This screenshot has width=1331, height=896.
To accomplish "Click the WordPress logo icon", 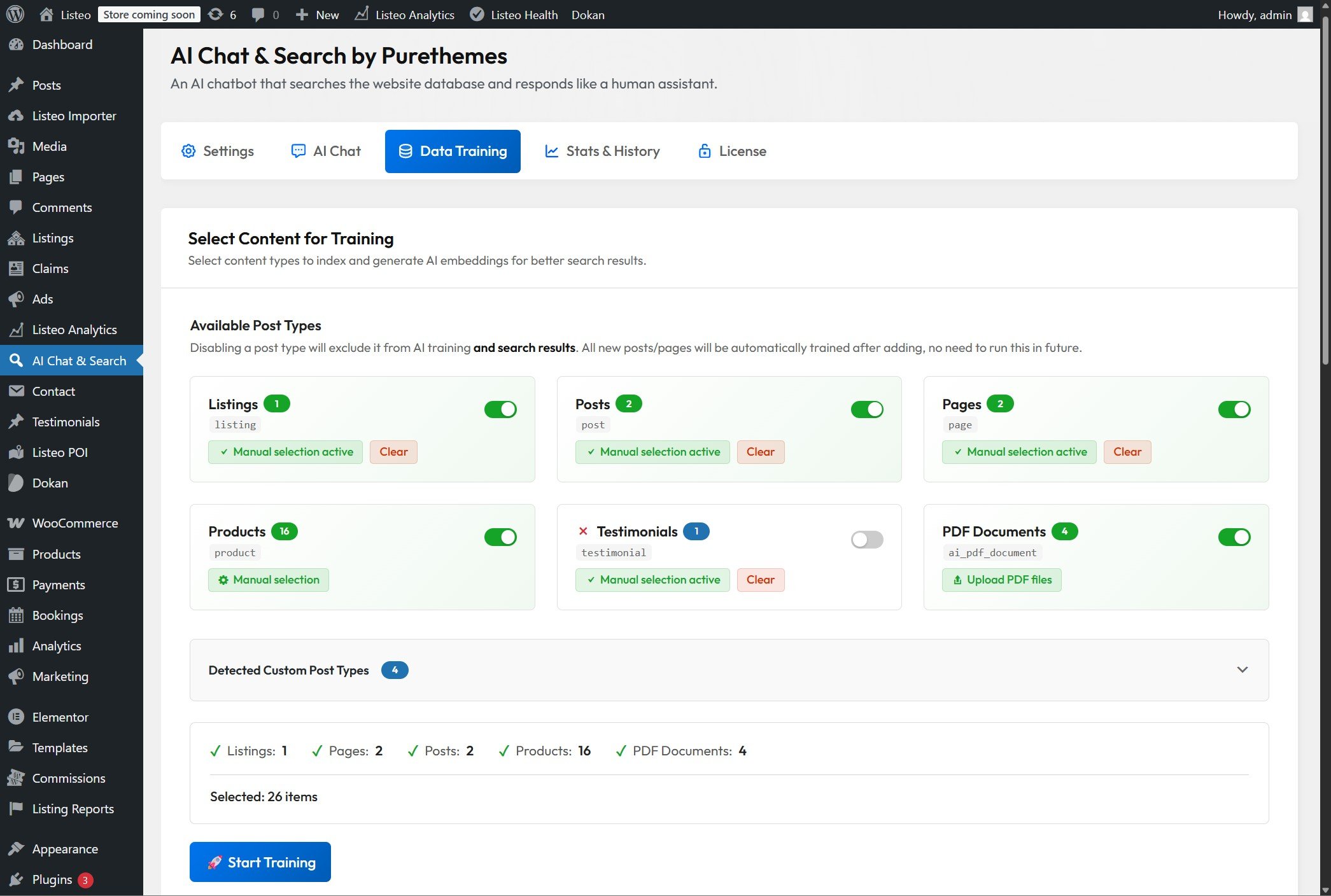I will coord(15,14).
